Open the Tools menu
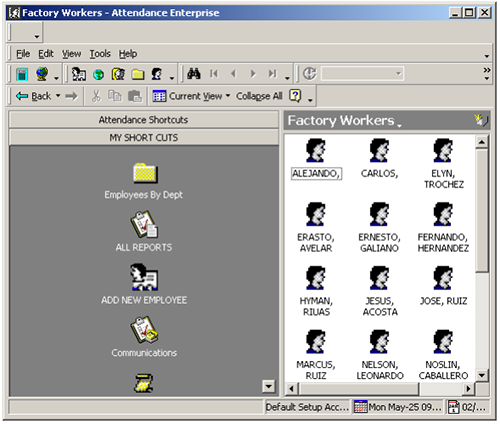500x424 pixels. (x=100, y=54)
